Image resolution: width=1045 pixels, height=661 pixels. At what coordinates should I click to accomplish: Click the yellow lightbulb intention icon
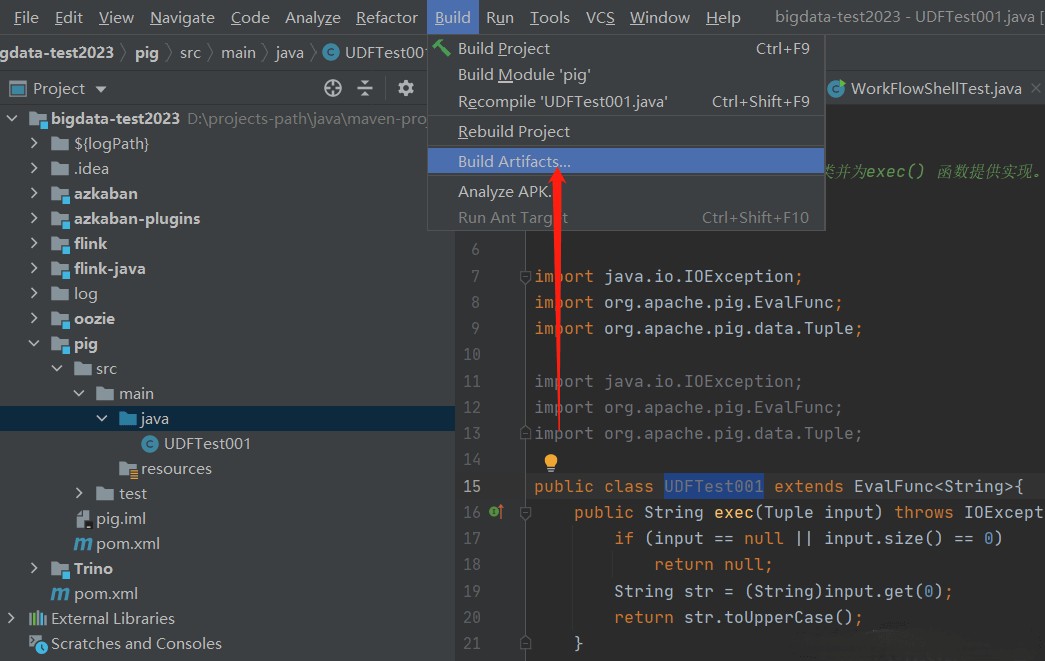pyautogui.click(x=550, y=462)
